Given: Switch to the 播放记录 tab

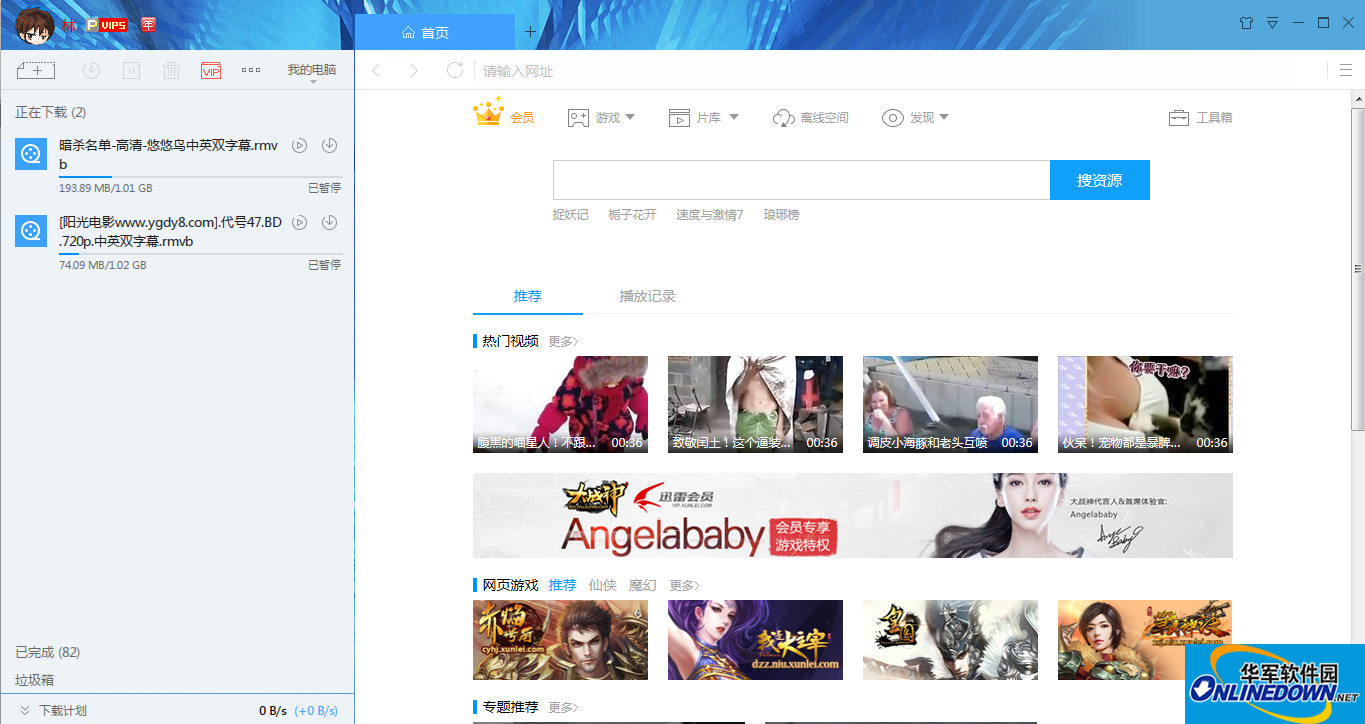Looking at the screenshot, I should (x=647, y=296).
